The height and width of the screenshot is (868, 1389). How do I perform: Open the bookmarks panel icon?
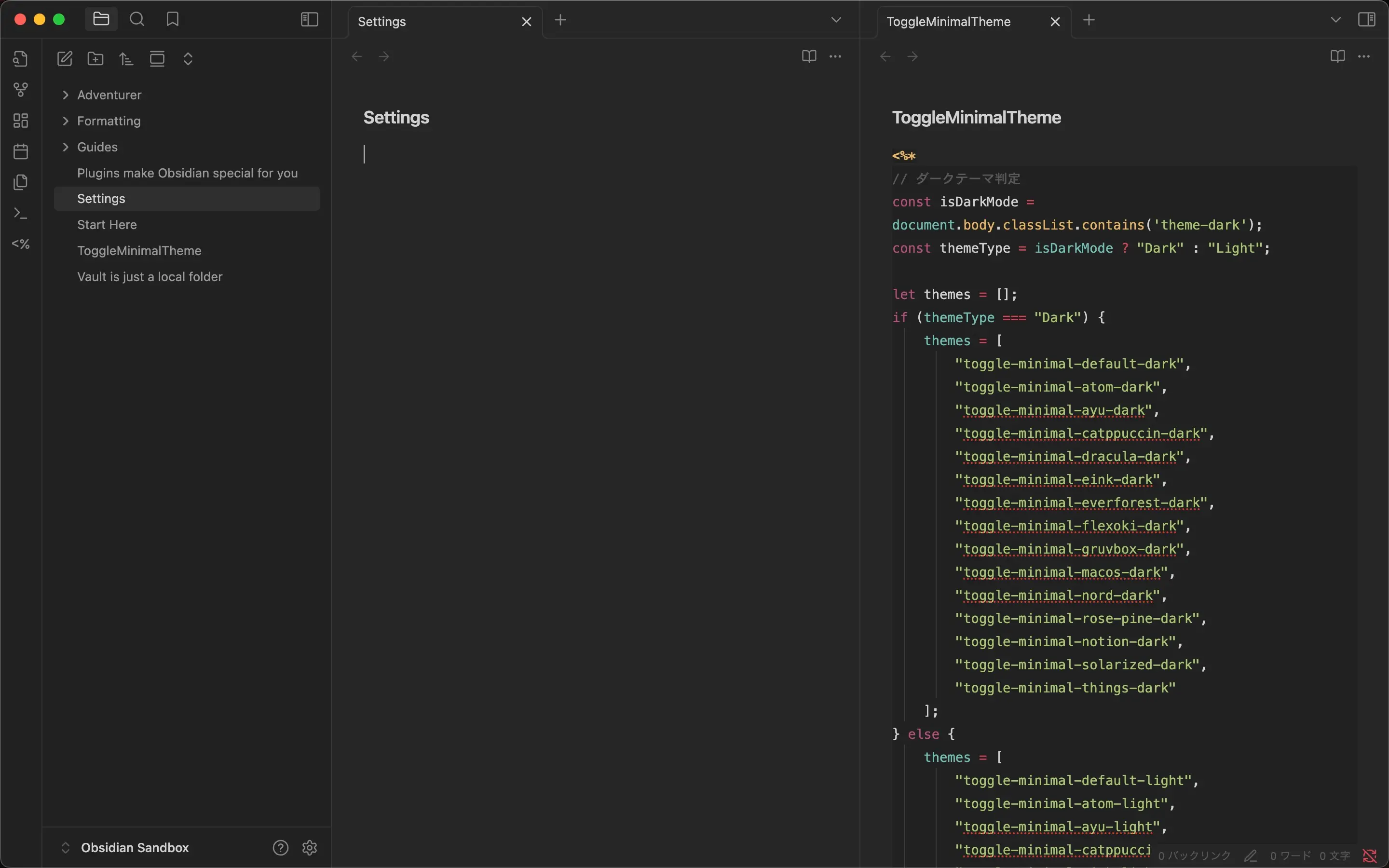click(x=172, y=19)
